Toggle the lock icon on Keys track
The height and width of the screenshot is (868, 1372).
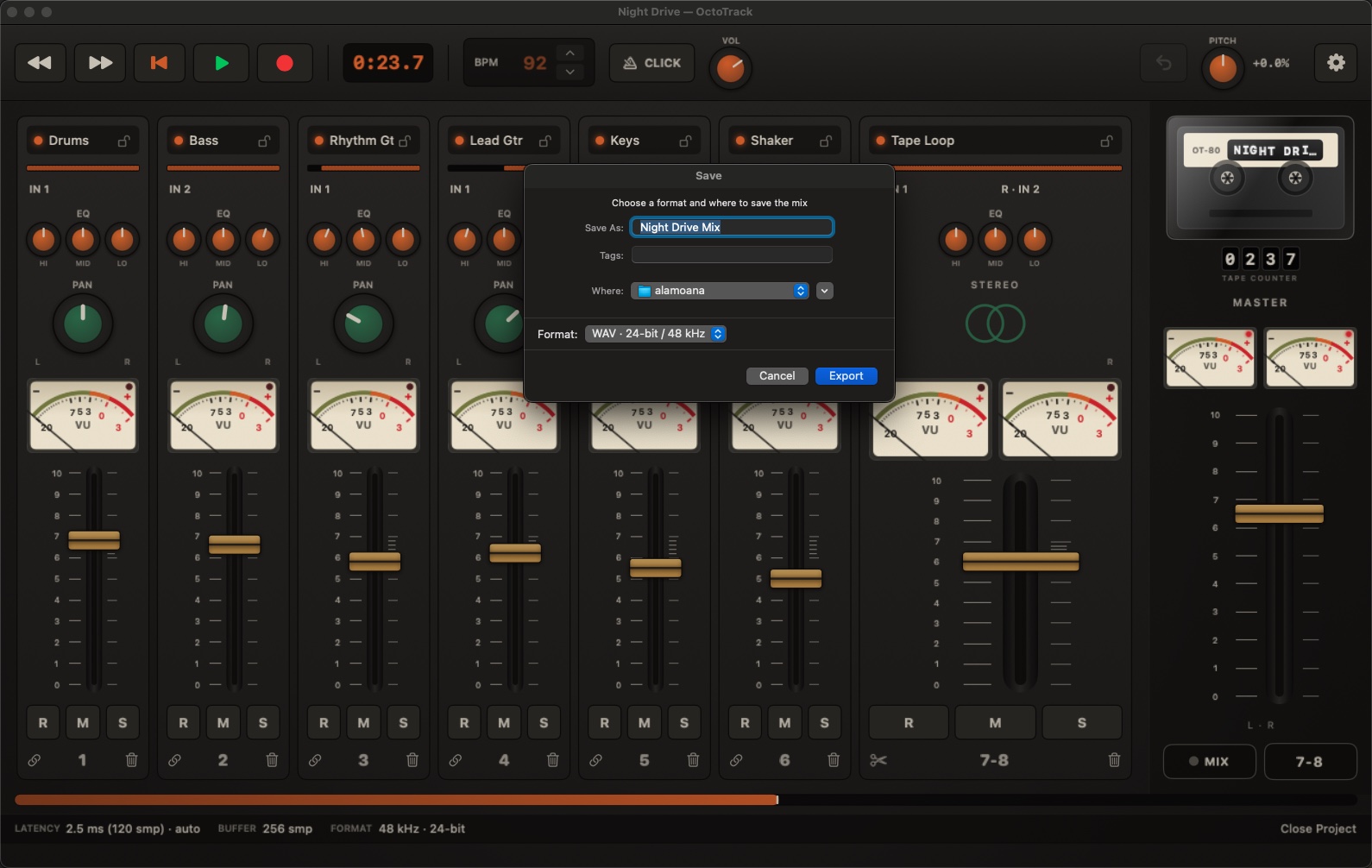coord(685,141)
